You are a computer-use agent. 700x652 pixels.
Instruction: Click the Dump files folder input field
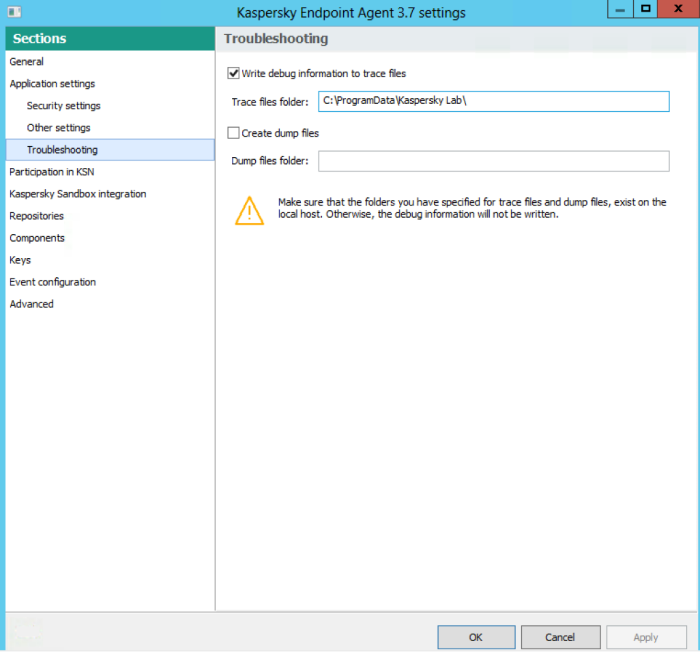tap(494, 161)
